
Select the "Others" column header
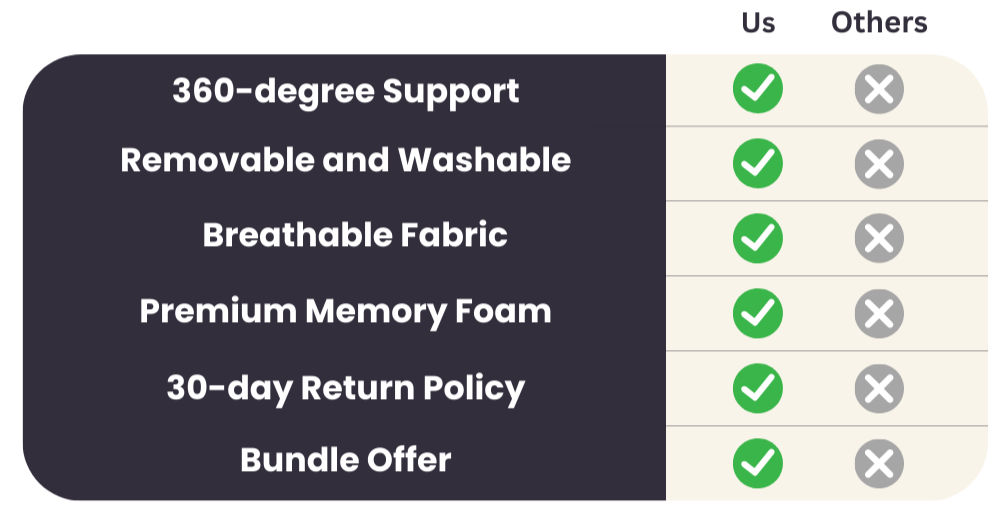(879, 22)
